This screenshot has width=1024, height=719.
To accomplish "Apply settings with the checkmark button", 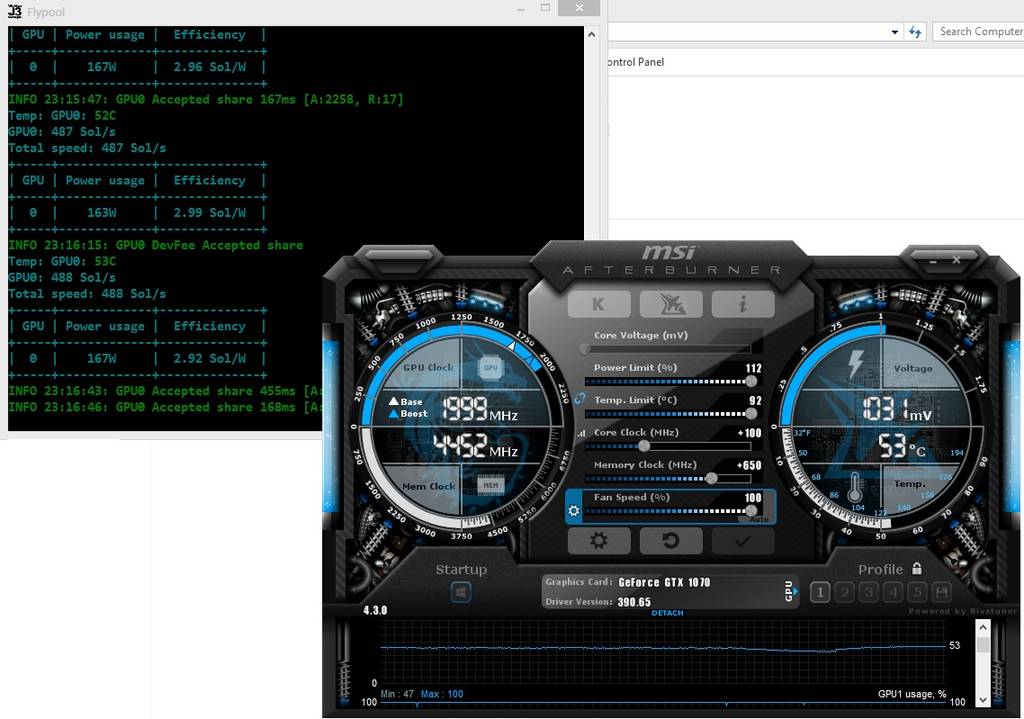I will tap(742, 541).
